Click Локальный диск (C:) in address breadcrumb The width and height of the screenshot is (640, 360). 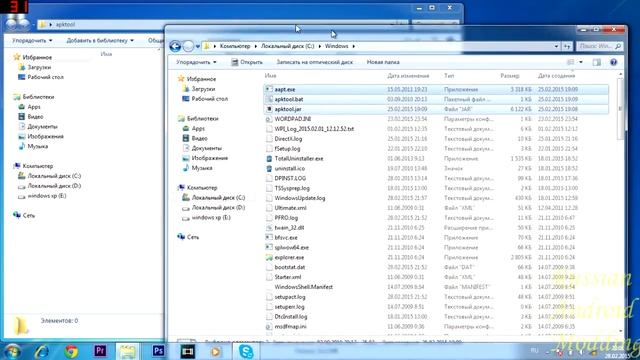click(288, 46)
